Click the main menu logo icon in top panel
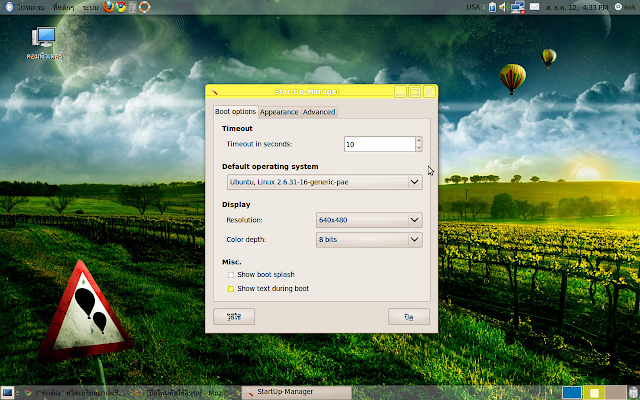640x400 pixels. 9,7
